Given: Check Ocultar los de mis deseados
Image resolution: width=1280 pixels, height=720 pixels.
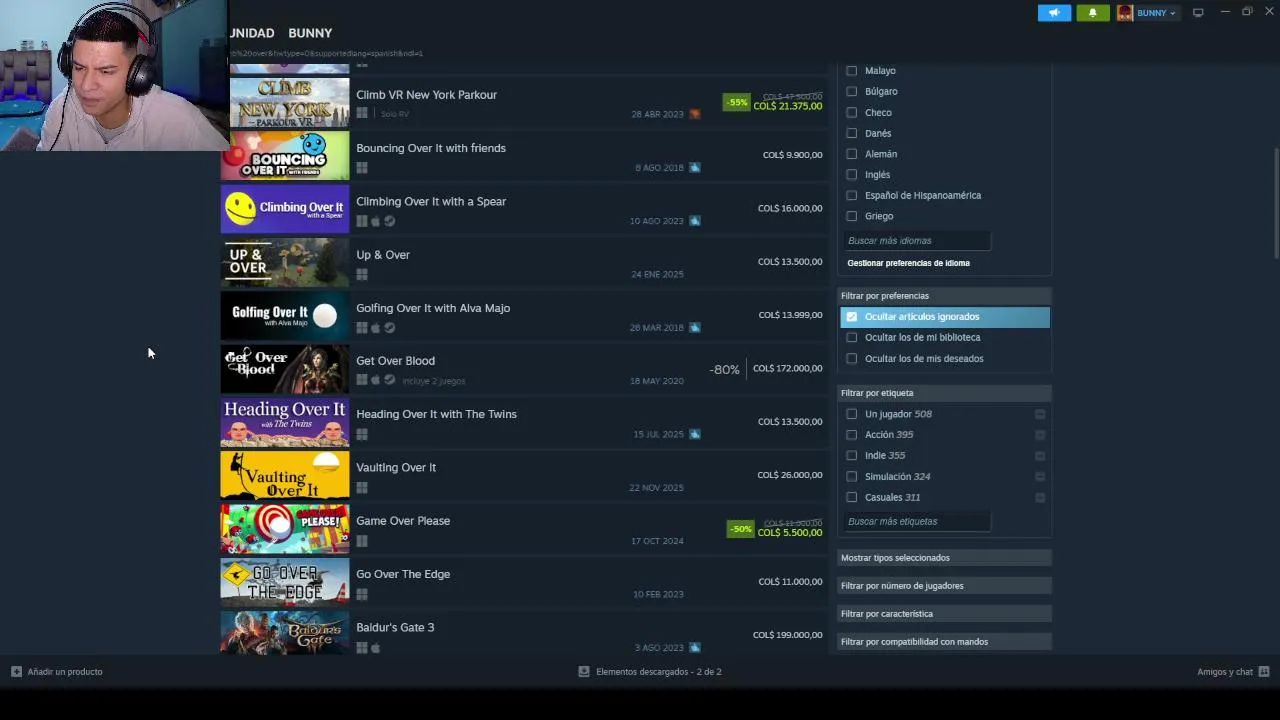Looking at the screenshot, I should point(852,359).
